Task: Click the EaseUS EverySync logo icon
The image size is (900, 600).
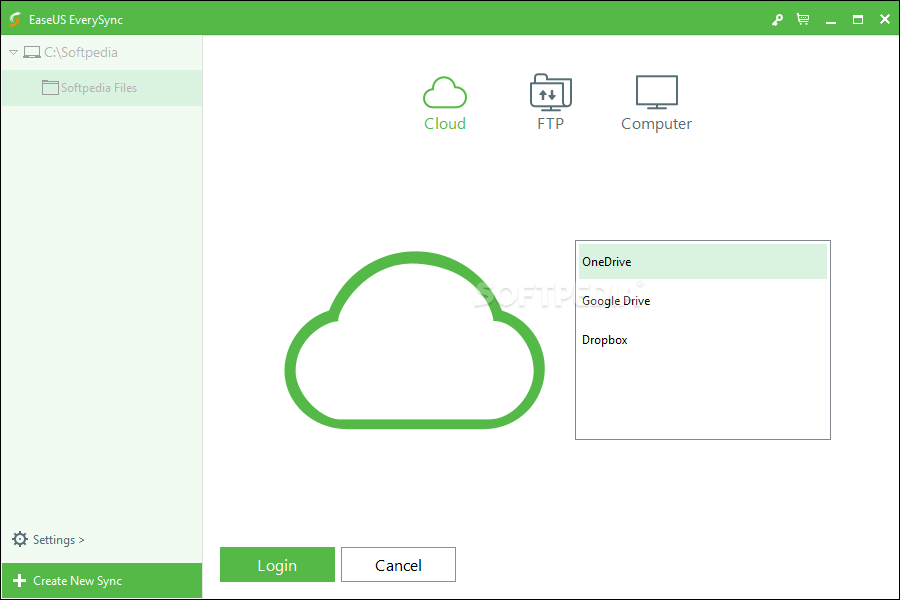Action: [15, 19]
